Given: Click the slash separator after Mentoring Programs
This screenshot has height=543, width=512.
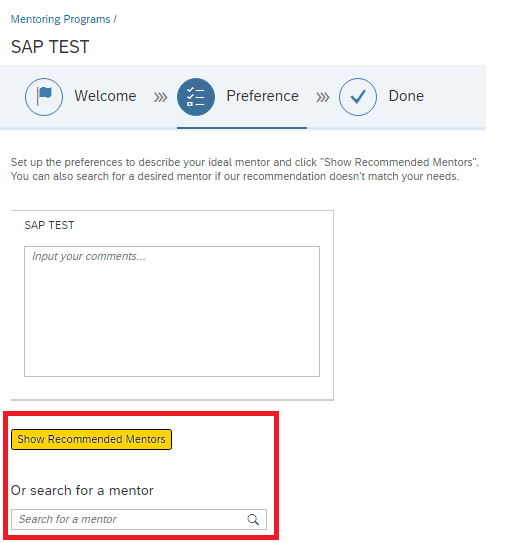Looking at the screenshot, I should click(x=115, y=19).
